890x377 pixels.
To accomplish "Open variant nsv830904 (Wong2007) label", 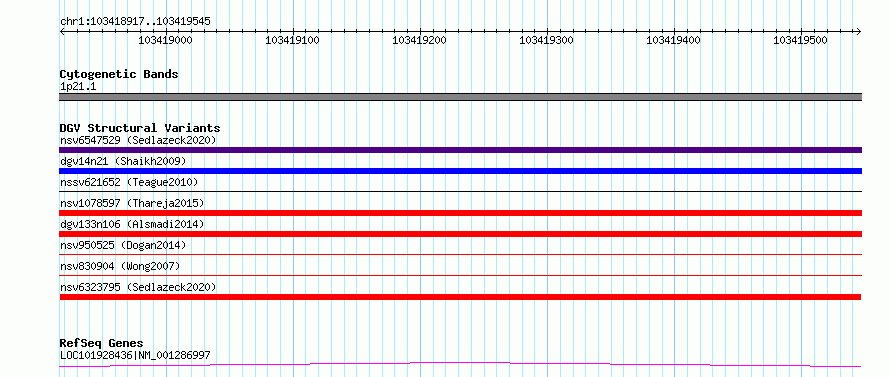I will point(120,266).
